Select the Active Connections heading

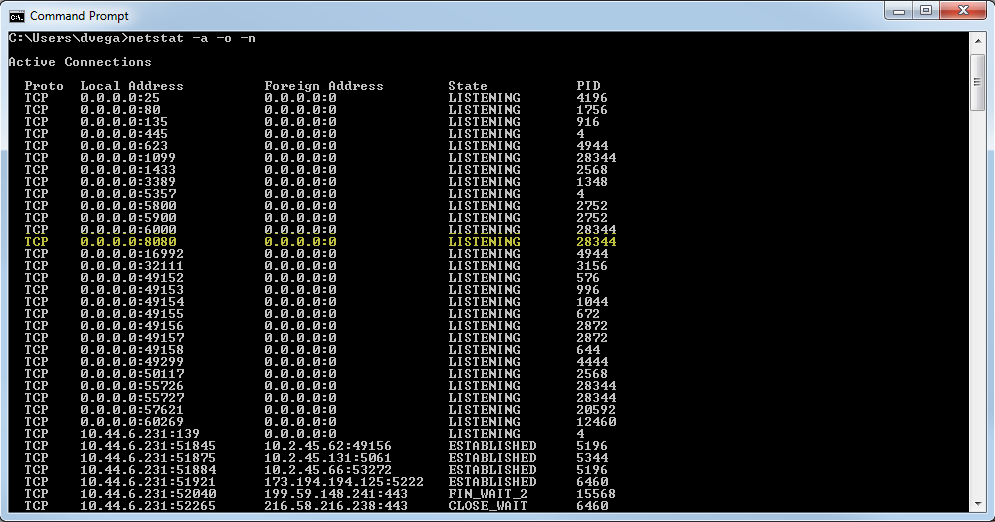[x=80, y=62]
